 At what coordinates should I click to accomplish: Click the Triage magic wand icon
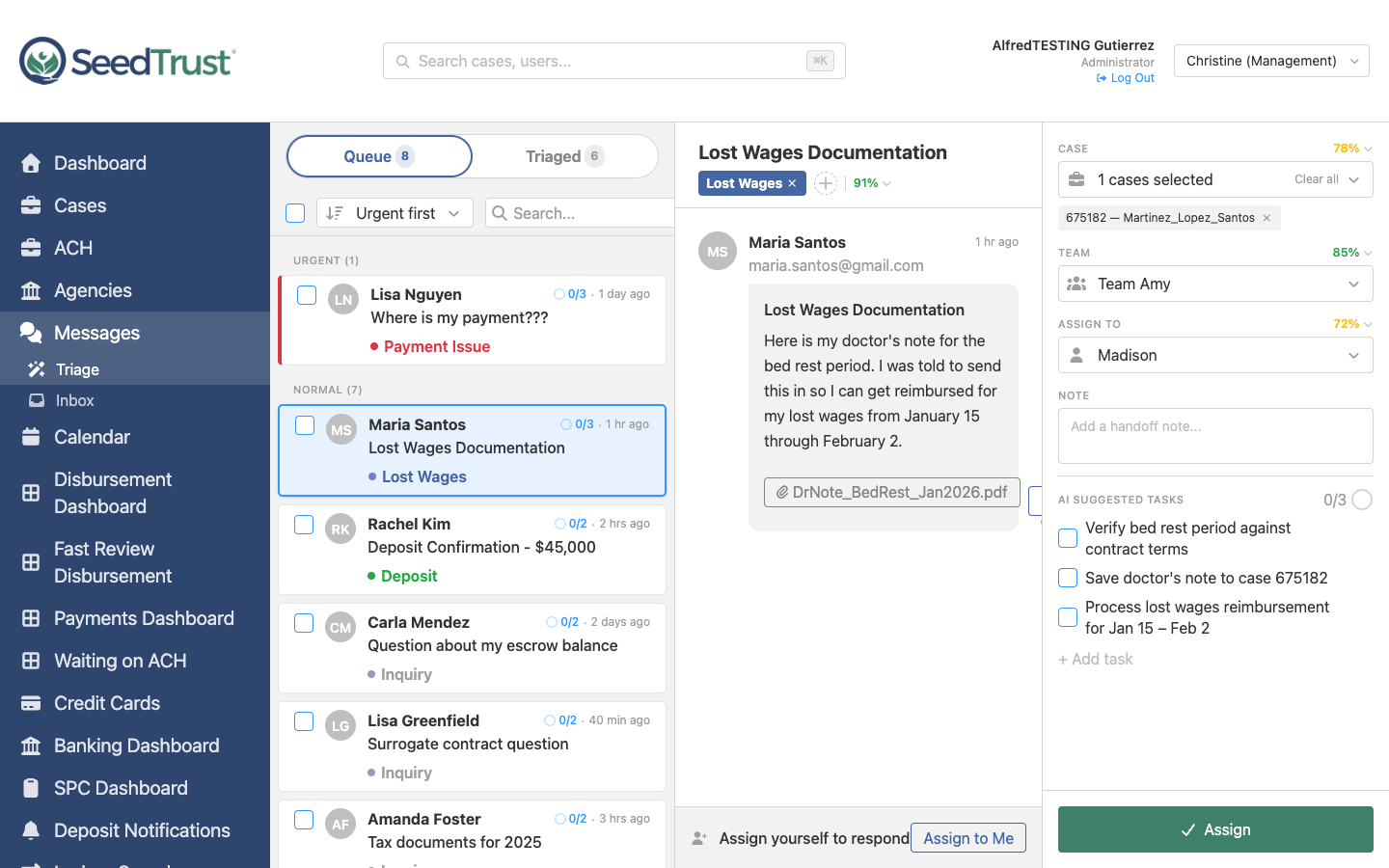(37, 369)
